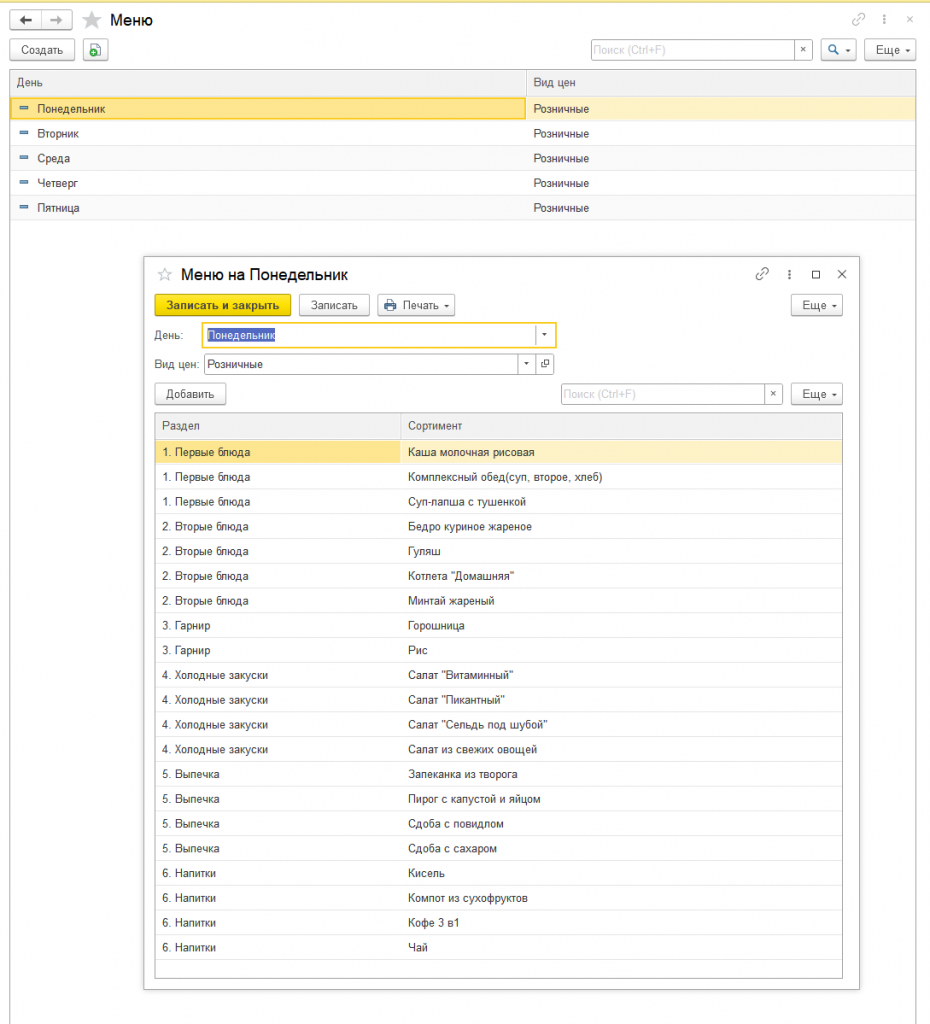This screenshot has height=1024, width=930.
Task: Copy link icon in main Меню window
Action: point(858,20)
